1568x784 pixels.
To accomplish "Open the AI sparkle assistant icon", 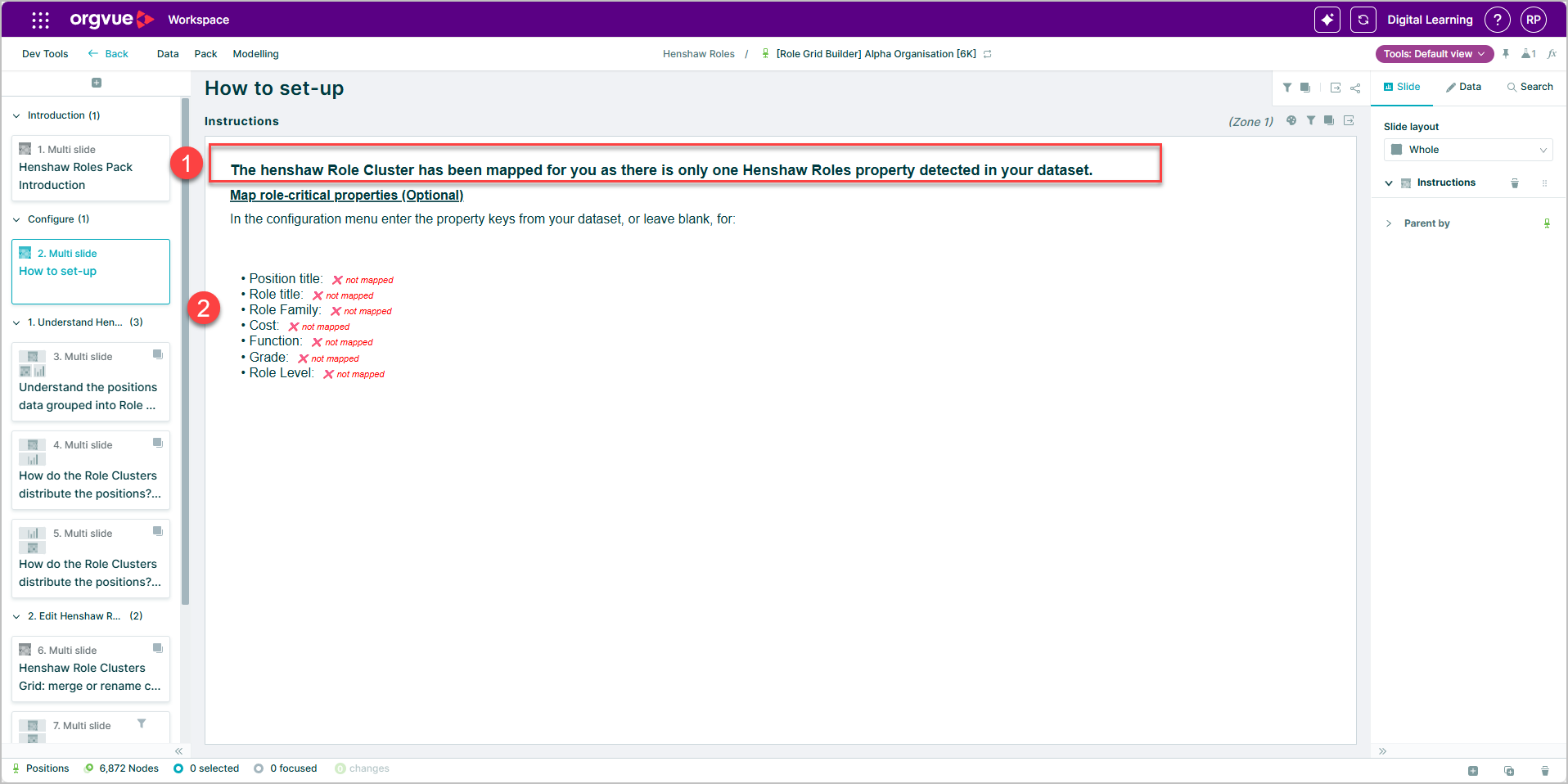I will click(x=1327, y=20).
